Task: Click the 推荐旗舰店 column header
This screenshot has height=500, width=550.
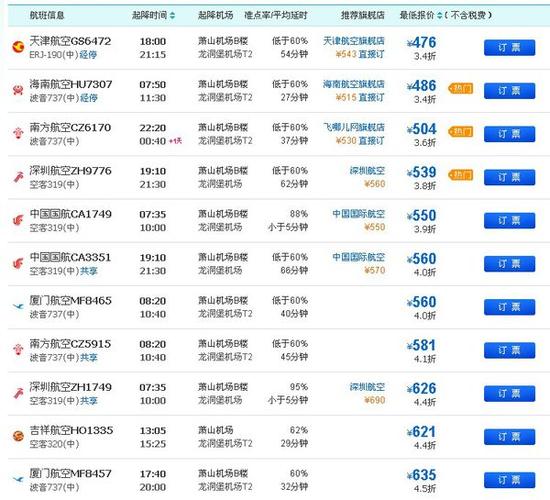Action: [363, 15]
